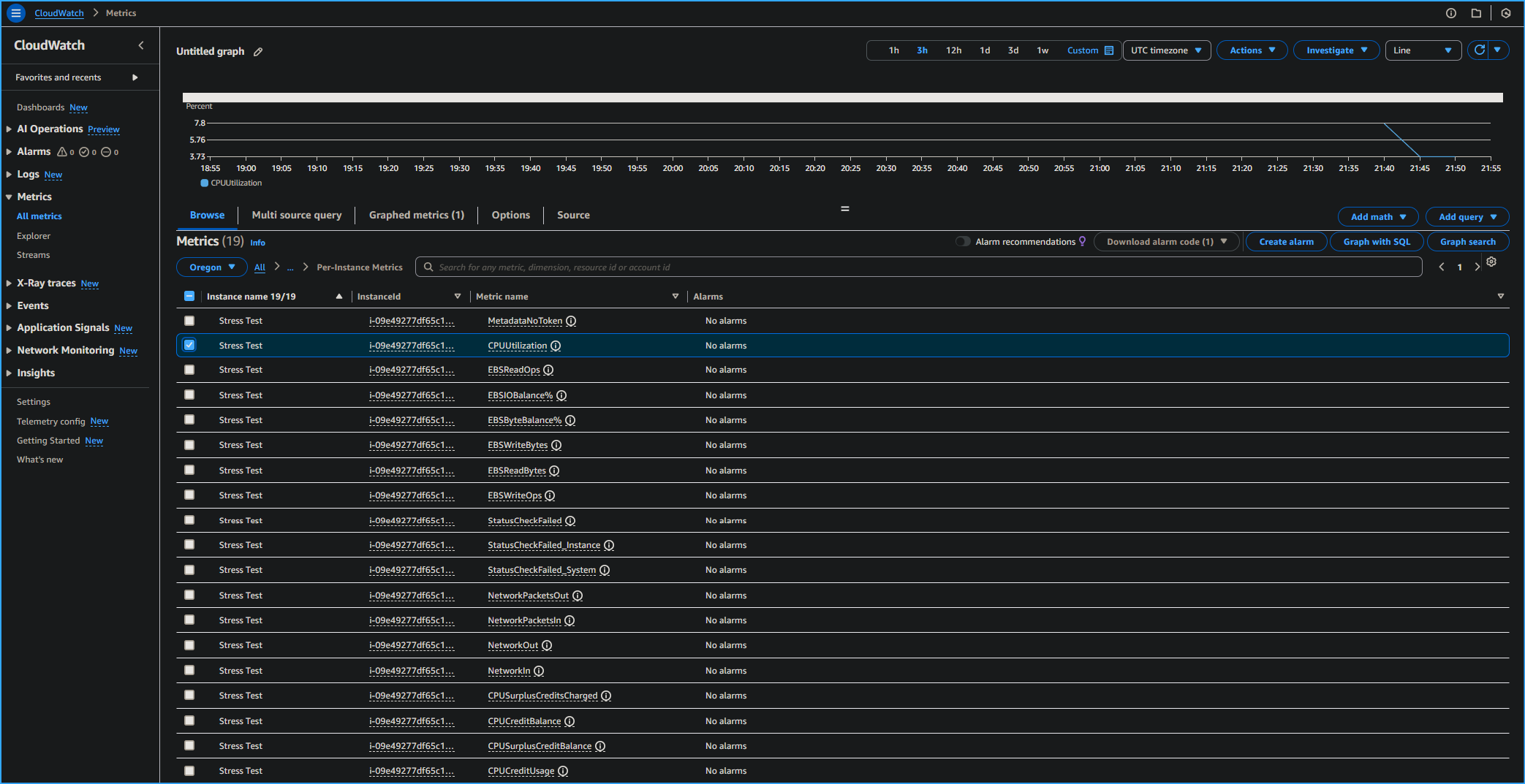Uncheck the selected CPUUtilization metric checkbox
Screen dimensions: 1525x784
pos(189,345)
